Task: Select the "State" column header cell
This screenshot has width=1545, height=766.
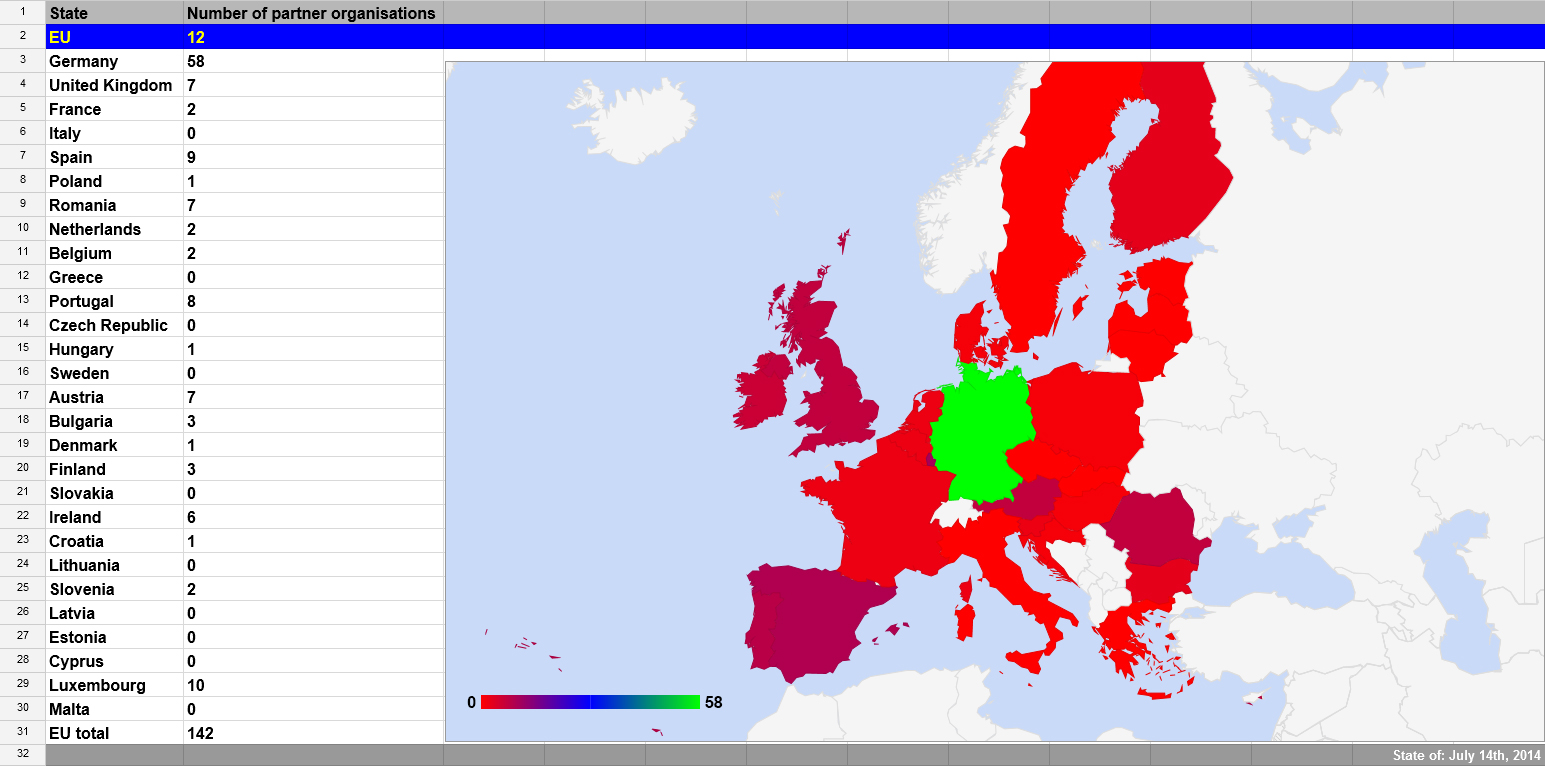Action: (114, 13)
